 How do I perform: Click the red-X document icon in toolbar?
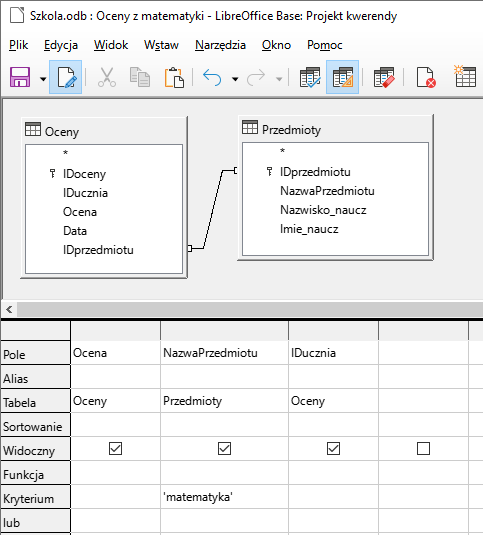[426, 77]
